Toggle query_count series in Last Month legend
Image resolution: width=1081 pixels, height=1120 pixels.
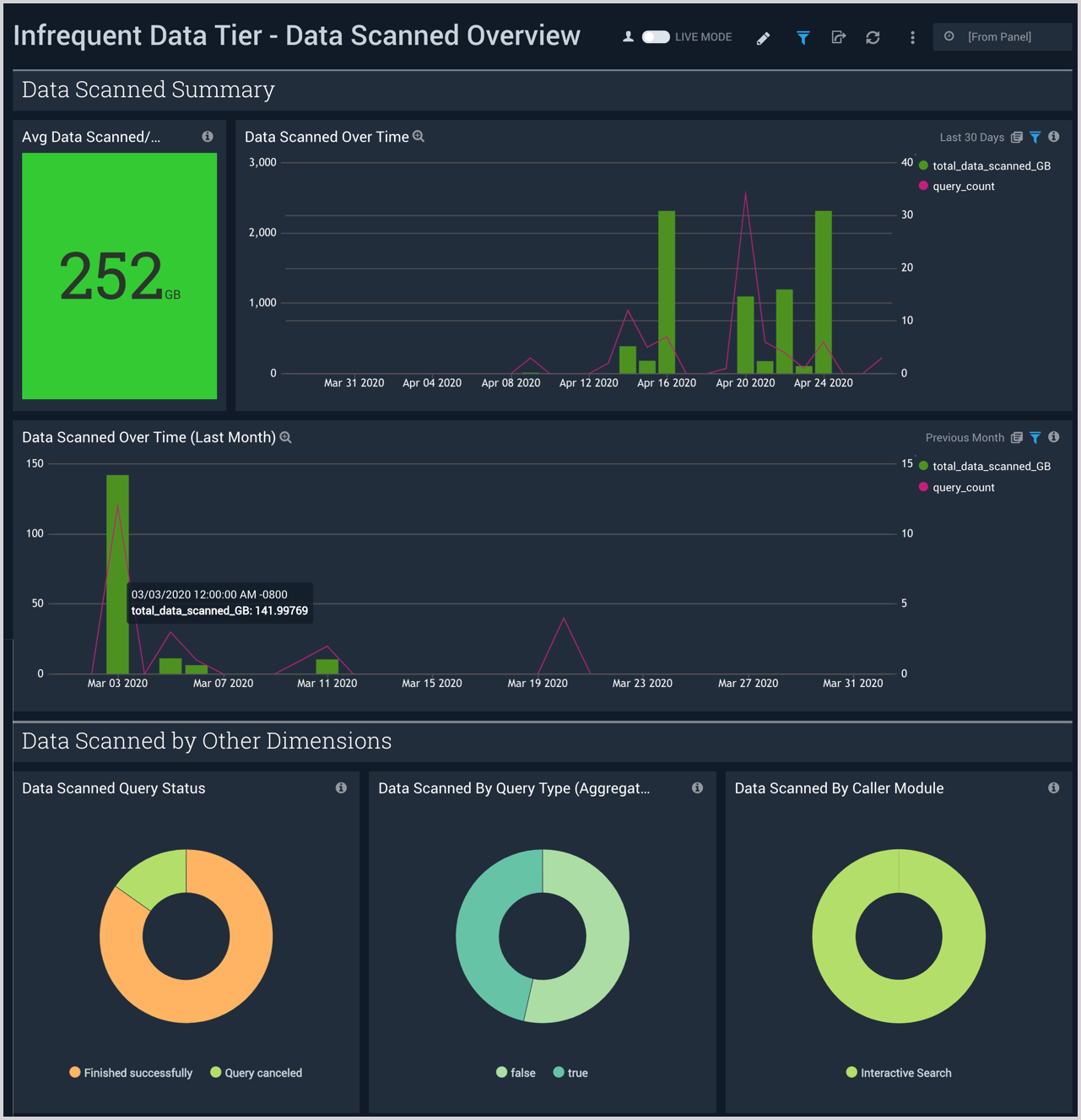coord(963,488)
